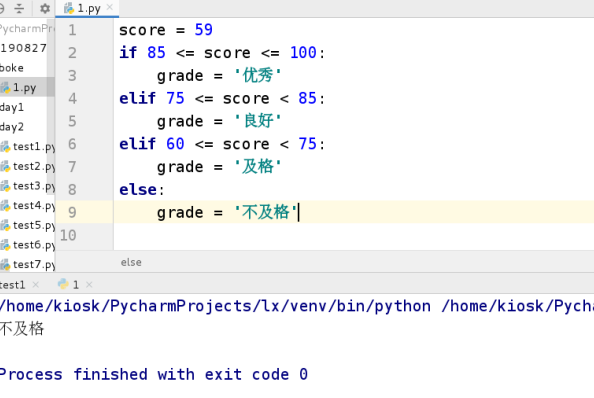Click the 不及格 output line in console
Screen dimensions: 594x398
(22, 328)
